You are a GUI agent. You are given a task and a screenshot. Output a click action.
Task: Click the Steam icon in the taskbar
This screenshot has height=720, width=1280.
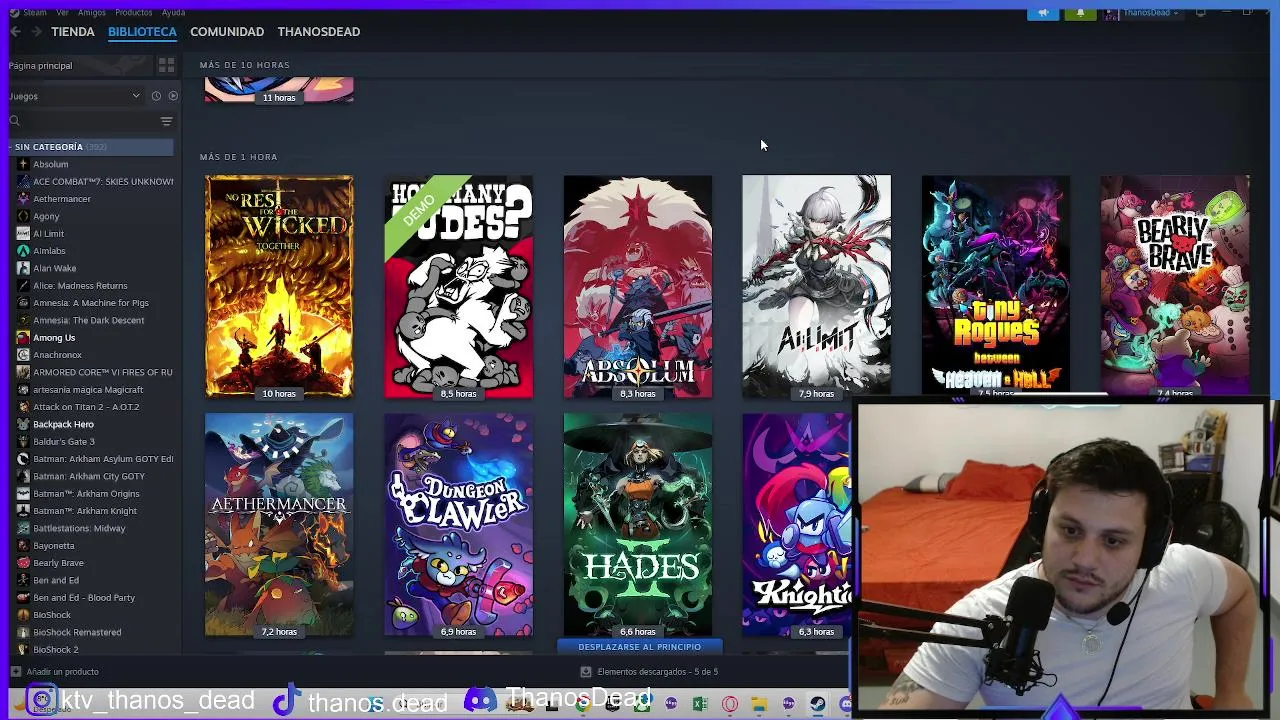point(818,704)
